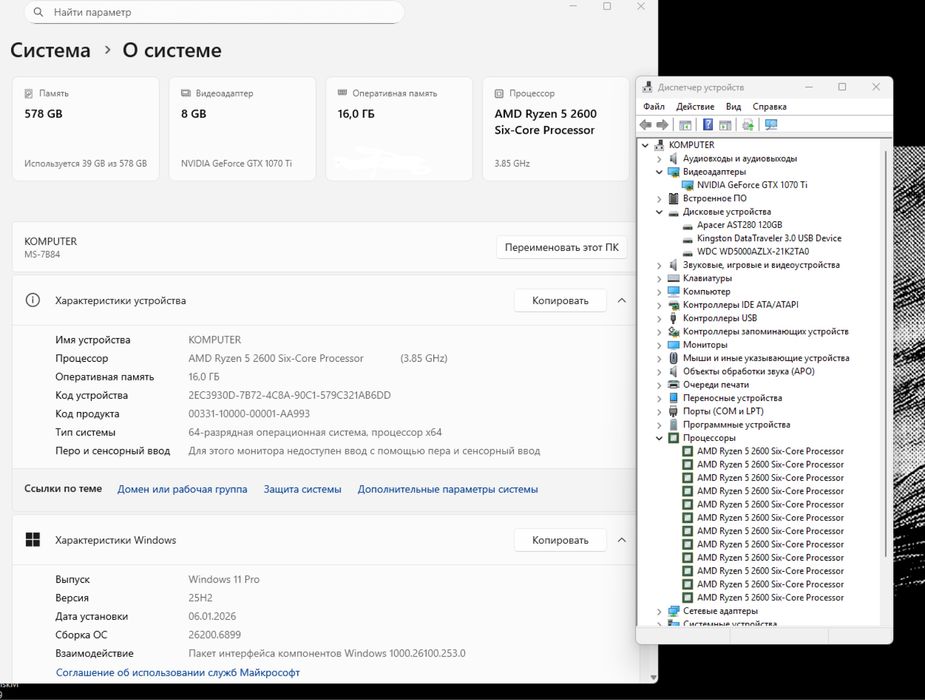Open the Файл menu
The image size is (925, 700).
pos(654,107)
